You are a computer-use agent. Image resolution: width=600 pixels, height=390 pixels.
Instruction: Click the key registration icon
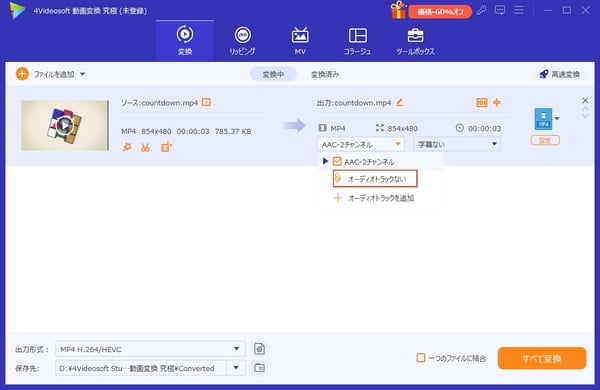tap(481, 10)
